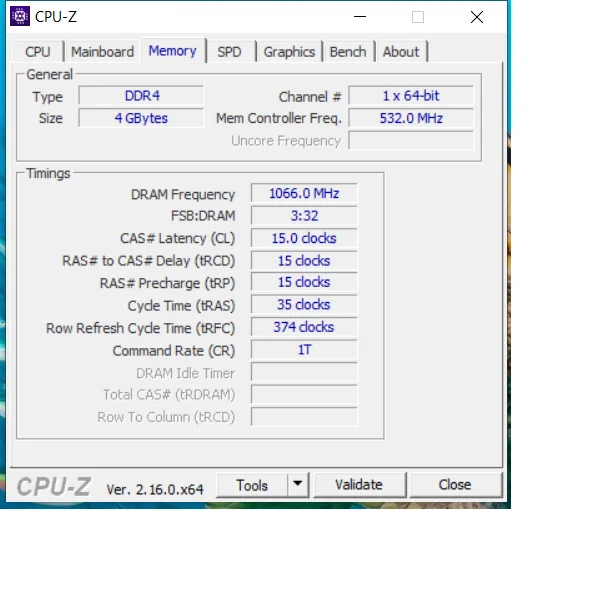The width and height of the screenshot is (600, 600).
Task: Click the Tools button
Action: point(252,485)
